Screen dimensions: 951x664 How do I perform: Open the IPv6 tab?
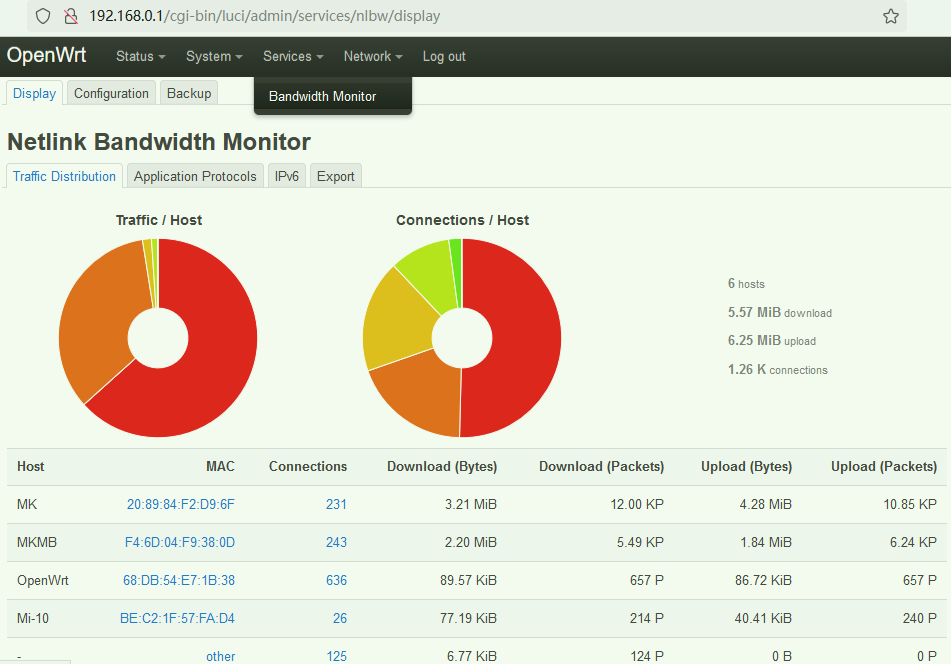pyautogui.click(x=287, y=176)
